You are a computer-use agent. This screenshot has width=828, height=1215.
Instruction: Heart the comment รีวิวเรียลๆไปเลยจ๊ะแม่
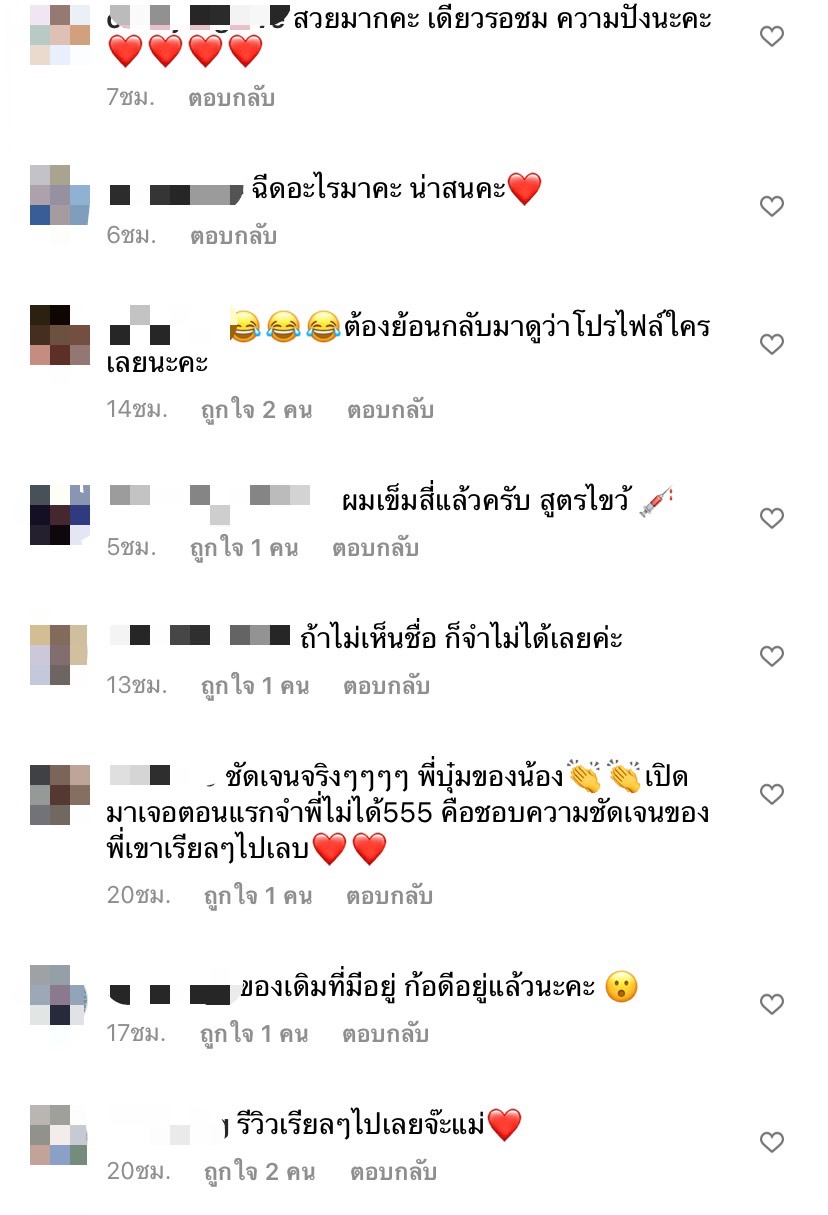[x=771, y=1142]
